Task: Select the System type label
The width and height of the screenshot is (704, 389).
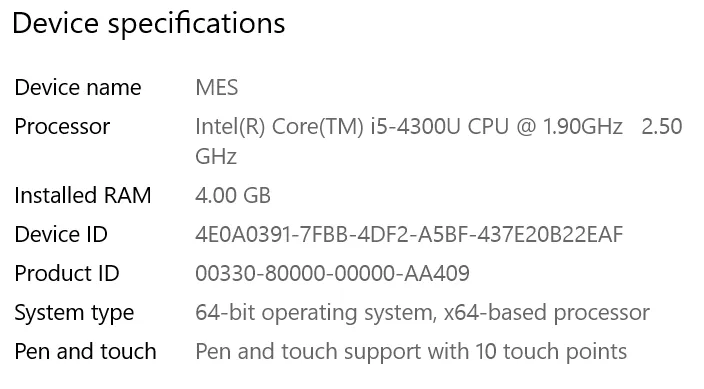Action: pyautogui.click(x=74, y=313)
